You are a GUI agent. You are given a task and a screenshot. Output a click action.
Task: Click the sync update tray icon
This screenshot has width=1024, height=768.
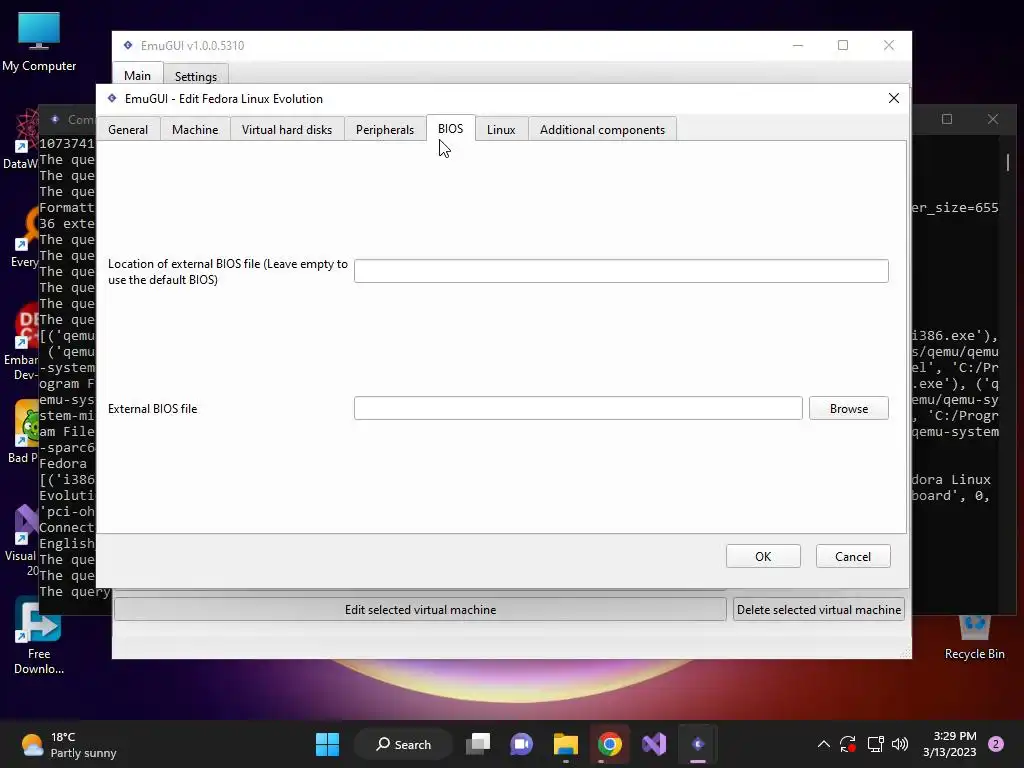848,744
